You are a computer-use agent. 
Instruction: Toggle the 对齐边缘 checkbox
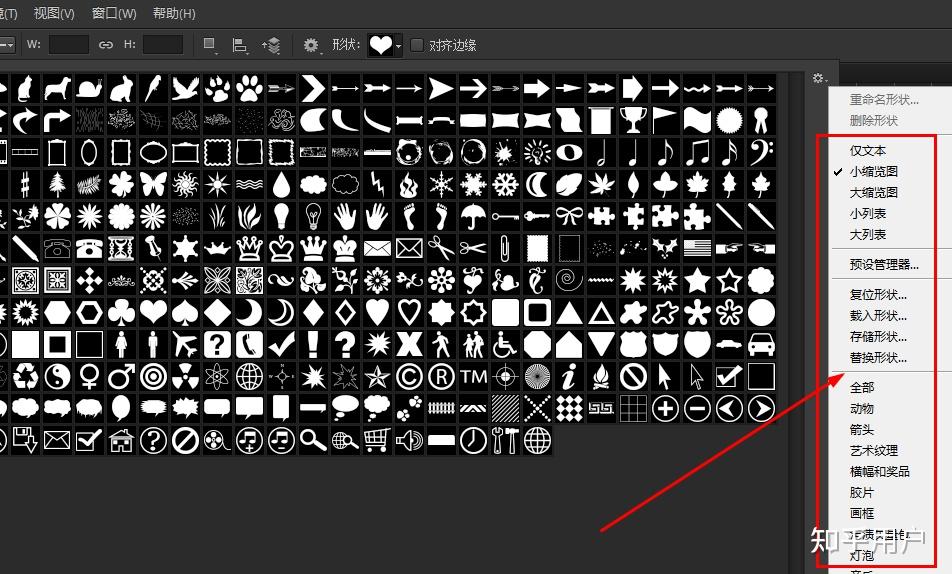coord(416,45)
